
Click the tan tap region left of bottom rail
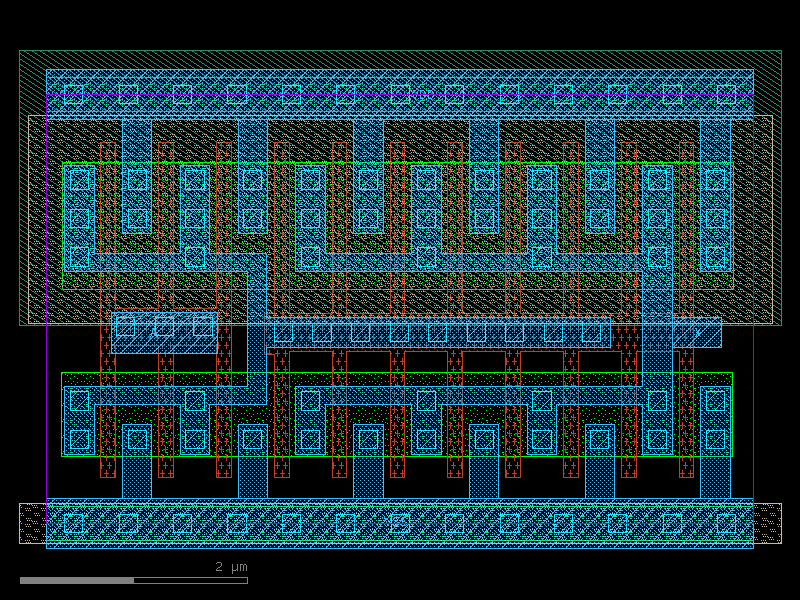33,523
